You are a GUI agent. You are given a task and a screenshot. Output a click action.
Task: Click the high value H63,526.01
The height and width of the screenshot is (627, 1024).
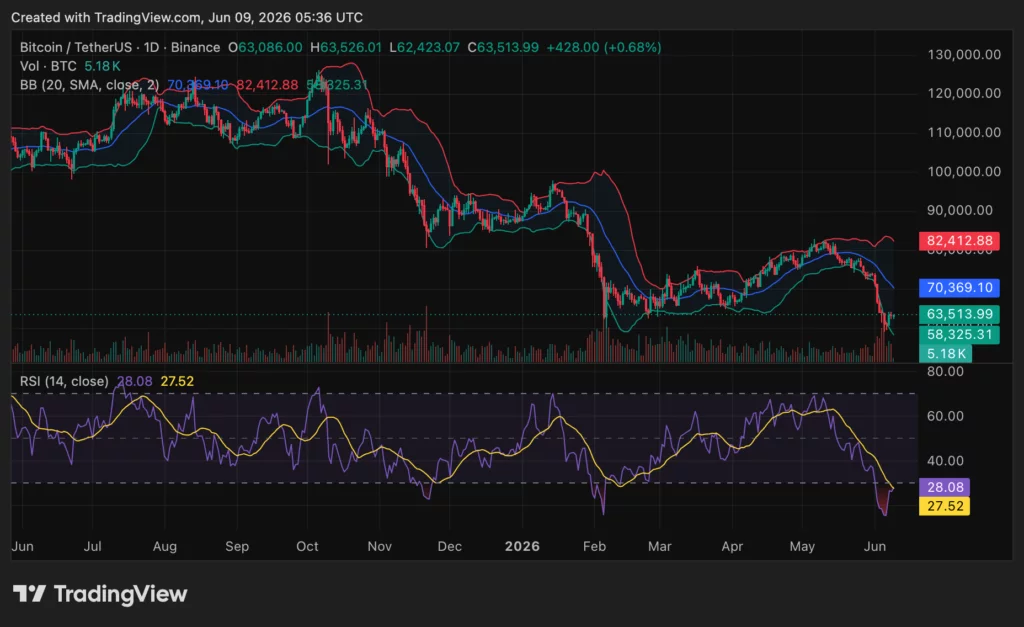[345, 47]
